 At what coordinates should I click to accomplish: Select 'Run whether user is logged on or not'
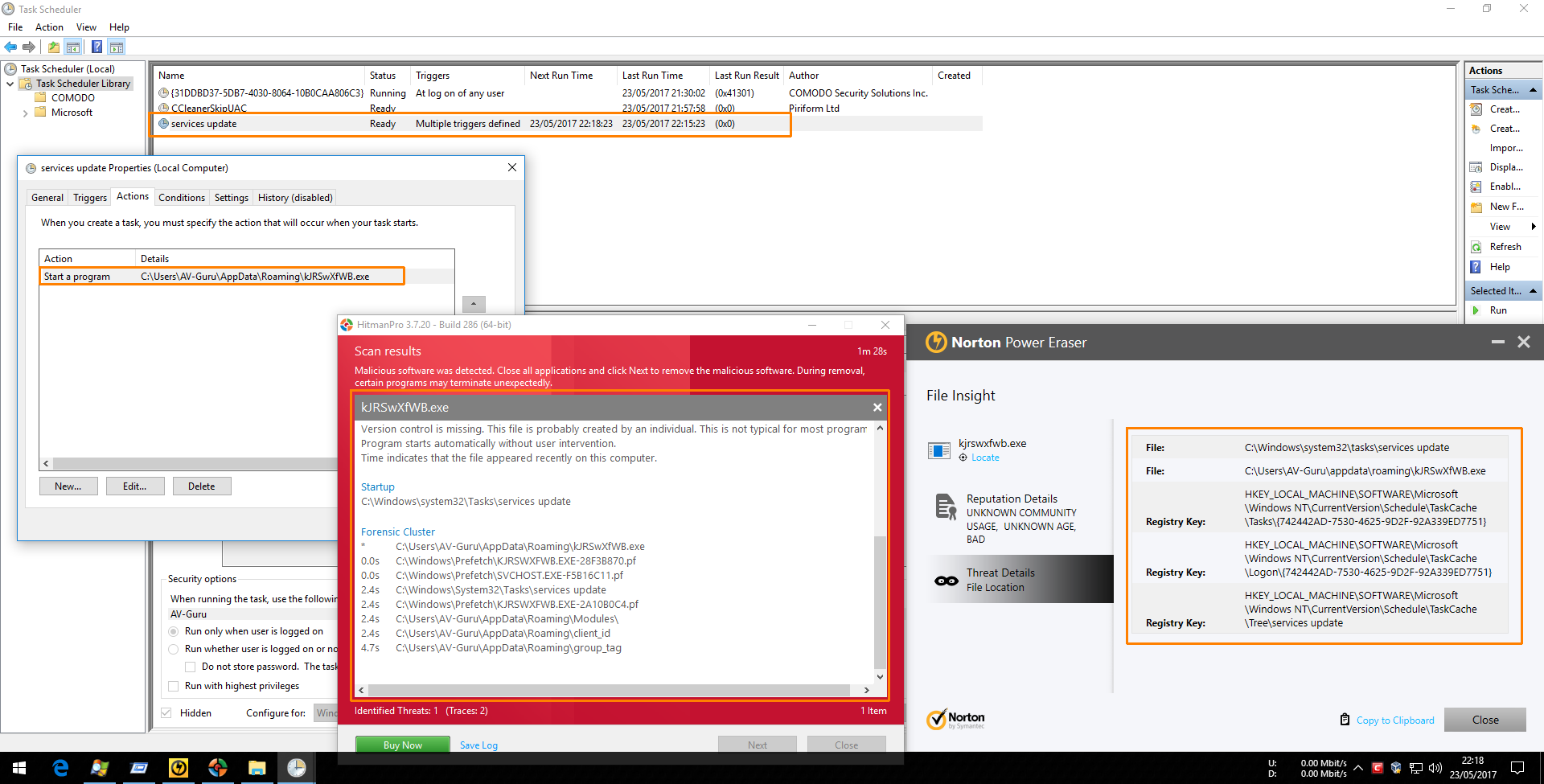(174, 650)
